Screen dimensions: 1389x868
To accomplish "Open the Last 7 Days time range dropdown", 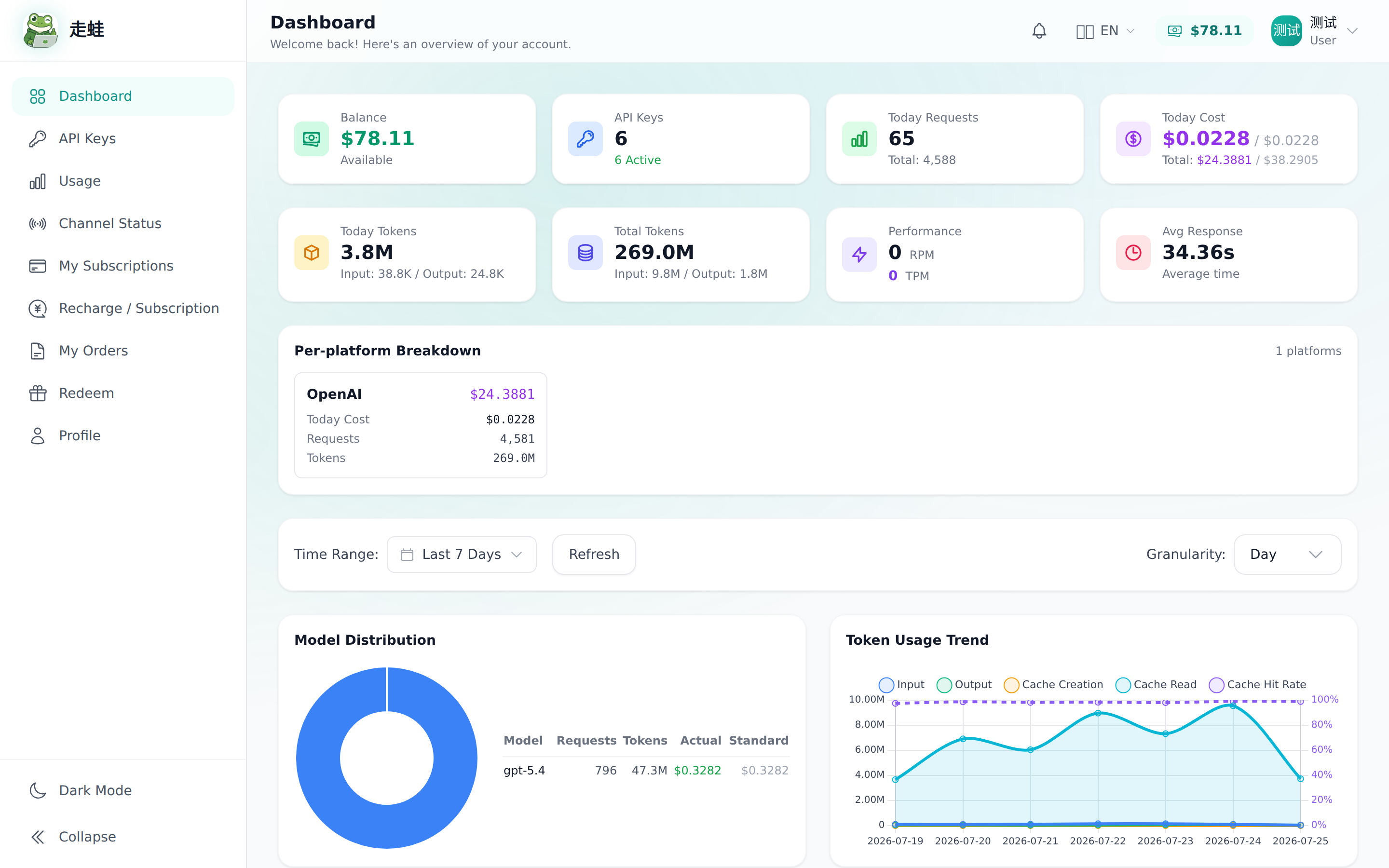I will [x=462, y=555].
